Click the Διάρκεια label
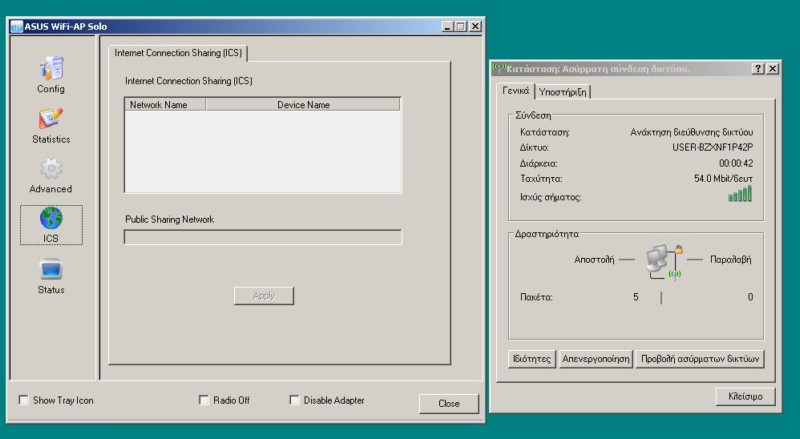800x439 pixels. 538,164
